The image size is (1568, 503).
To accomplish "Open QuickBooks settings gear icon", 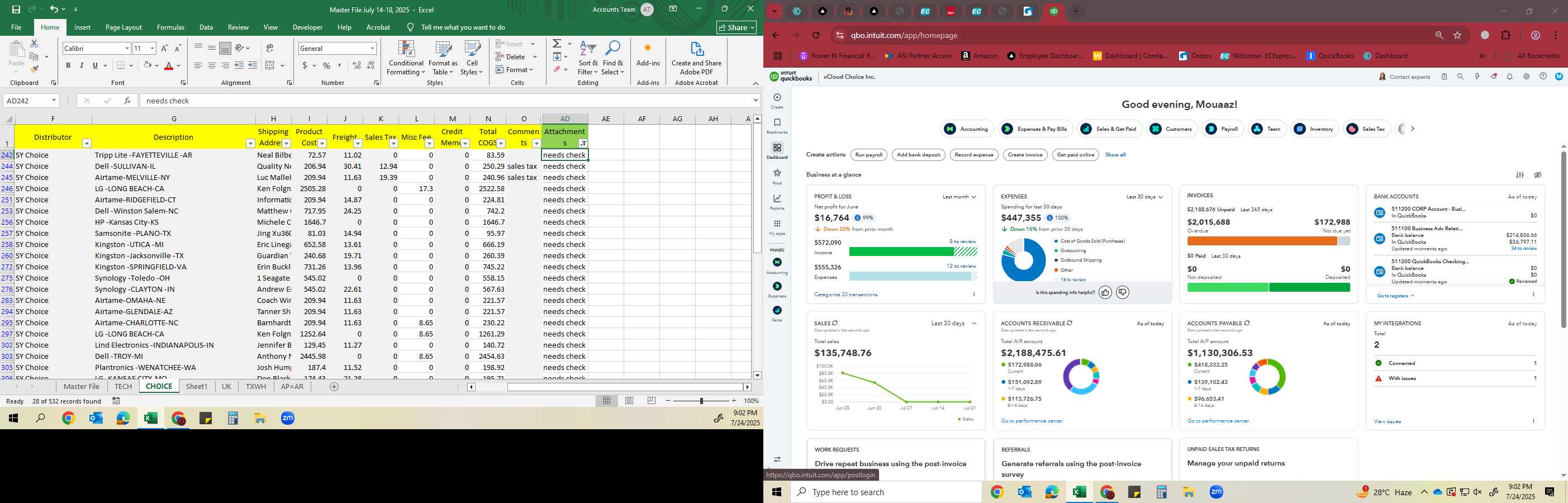I will point(1526,77).
